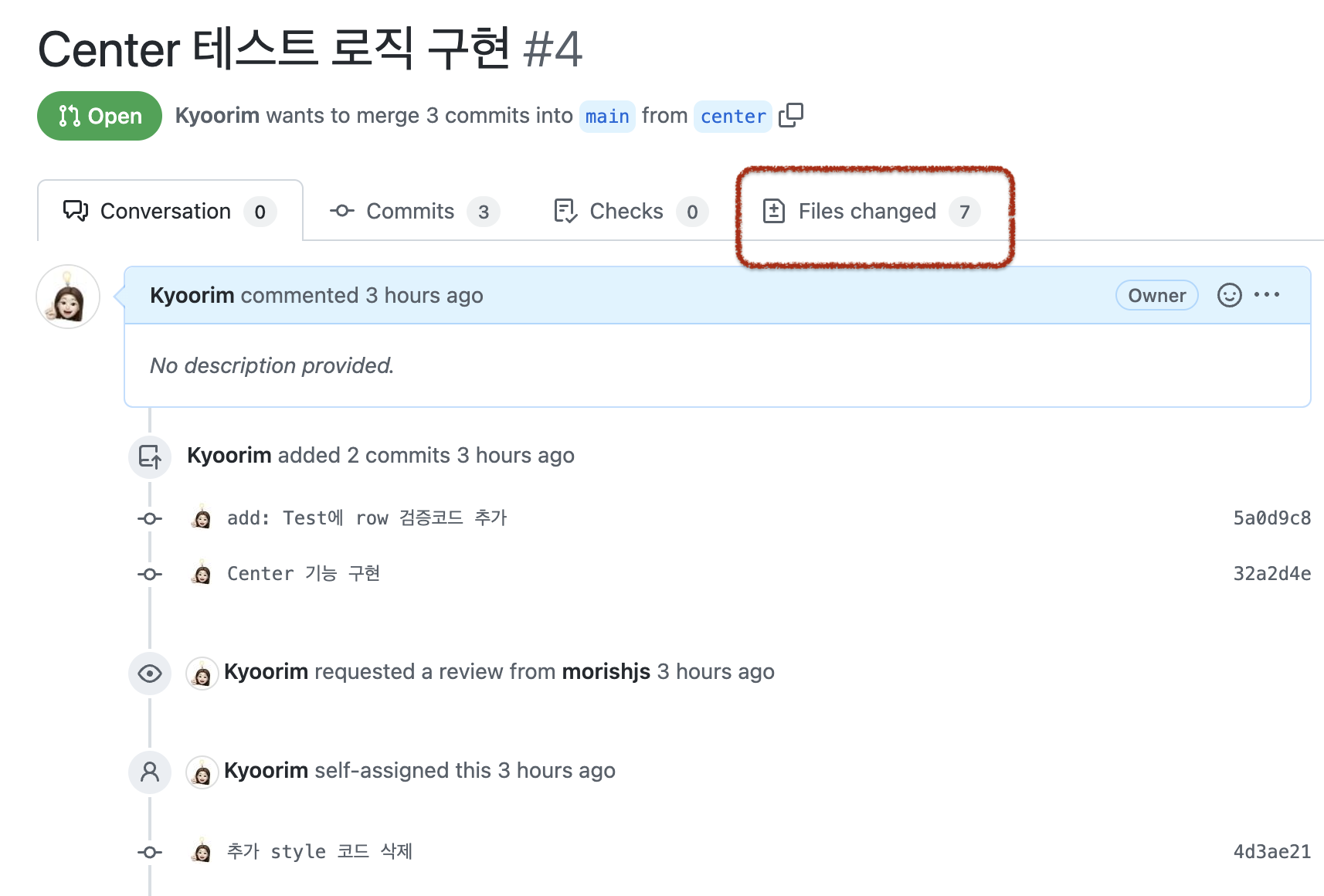
Task: Click Kyoorim's avatar on the comment
Action: (x=68, y=297)
